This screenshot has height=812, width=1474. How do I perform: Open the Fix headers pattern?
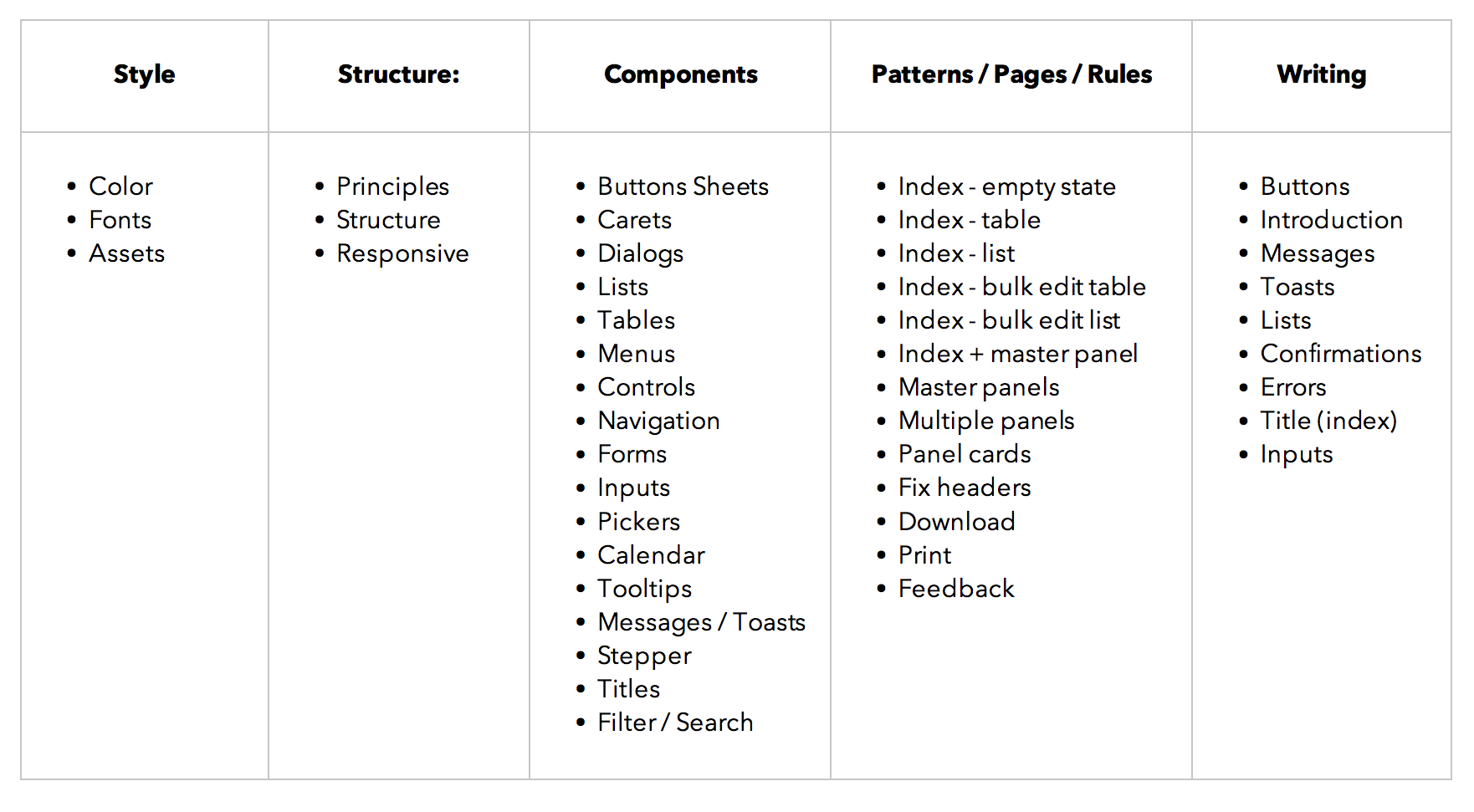coord(965,488)
